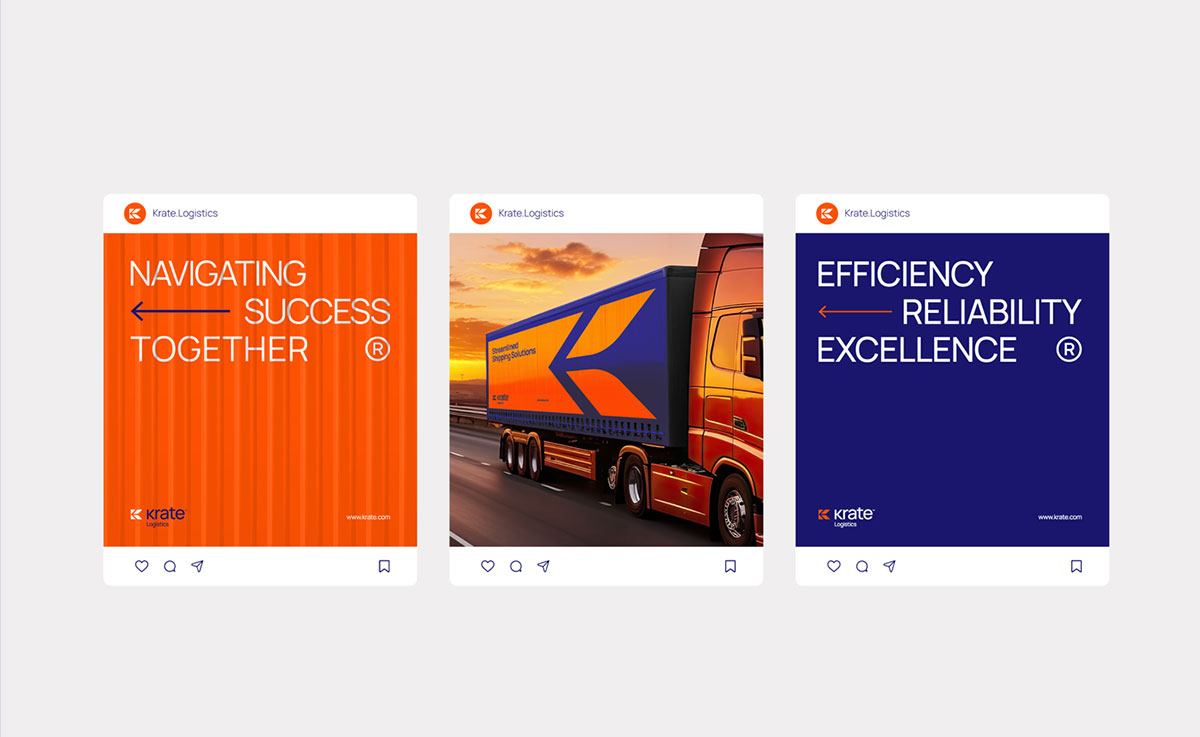This screenshot has height=737, width=1200.
Task: Bookmark the navy Efficiency Reliability post
Action: pyautogui.click(x=1076, y=566)
